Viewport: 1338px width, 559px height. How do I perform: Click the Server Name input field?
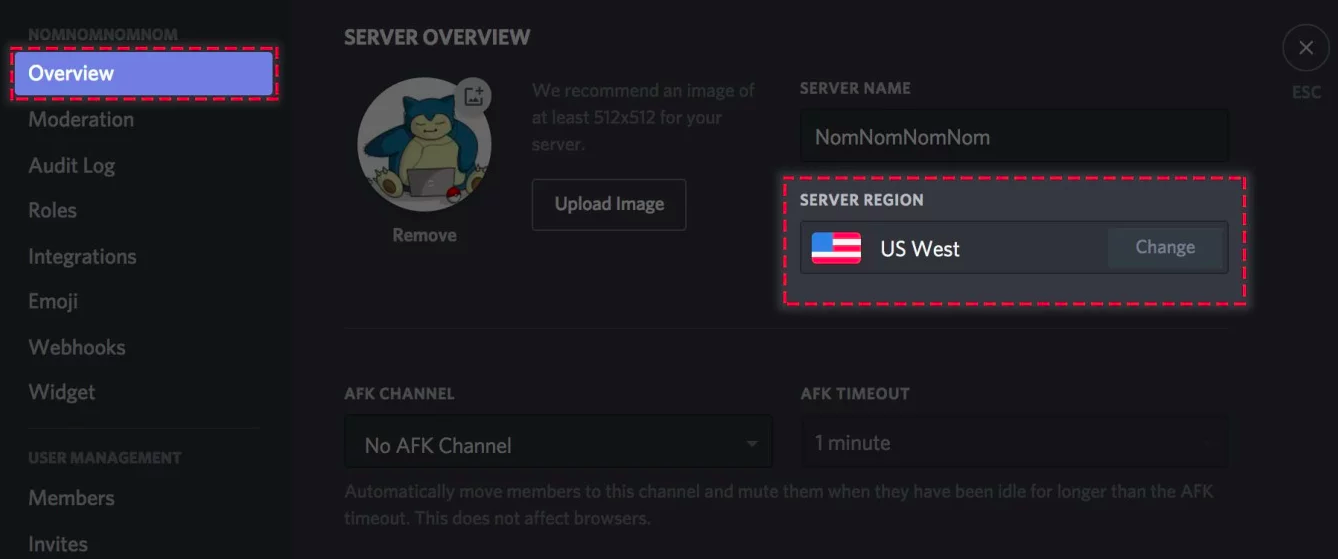tap(1014, 136)
